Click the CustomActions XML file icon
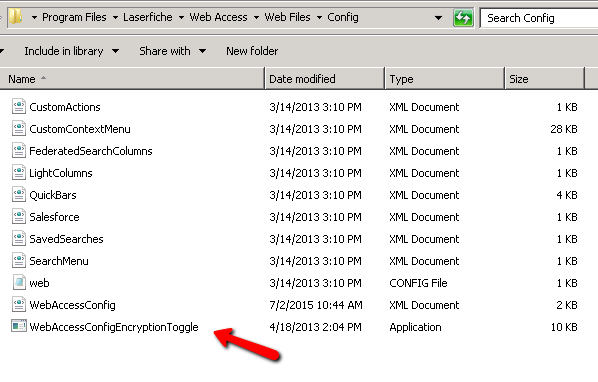Image resolution: width=598 pixels, height=382 pixels. [x=19, y=106]
